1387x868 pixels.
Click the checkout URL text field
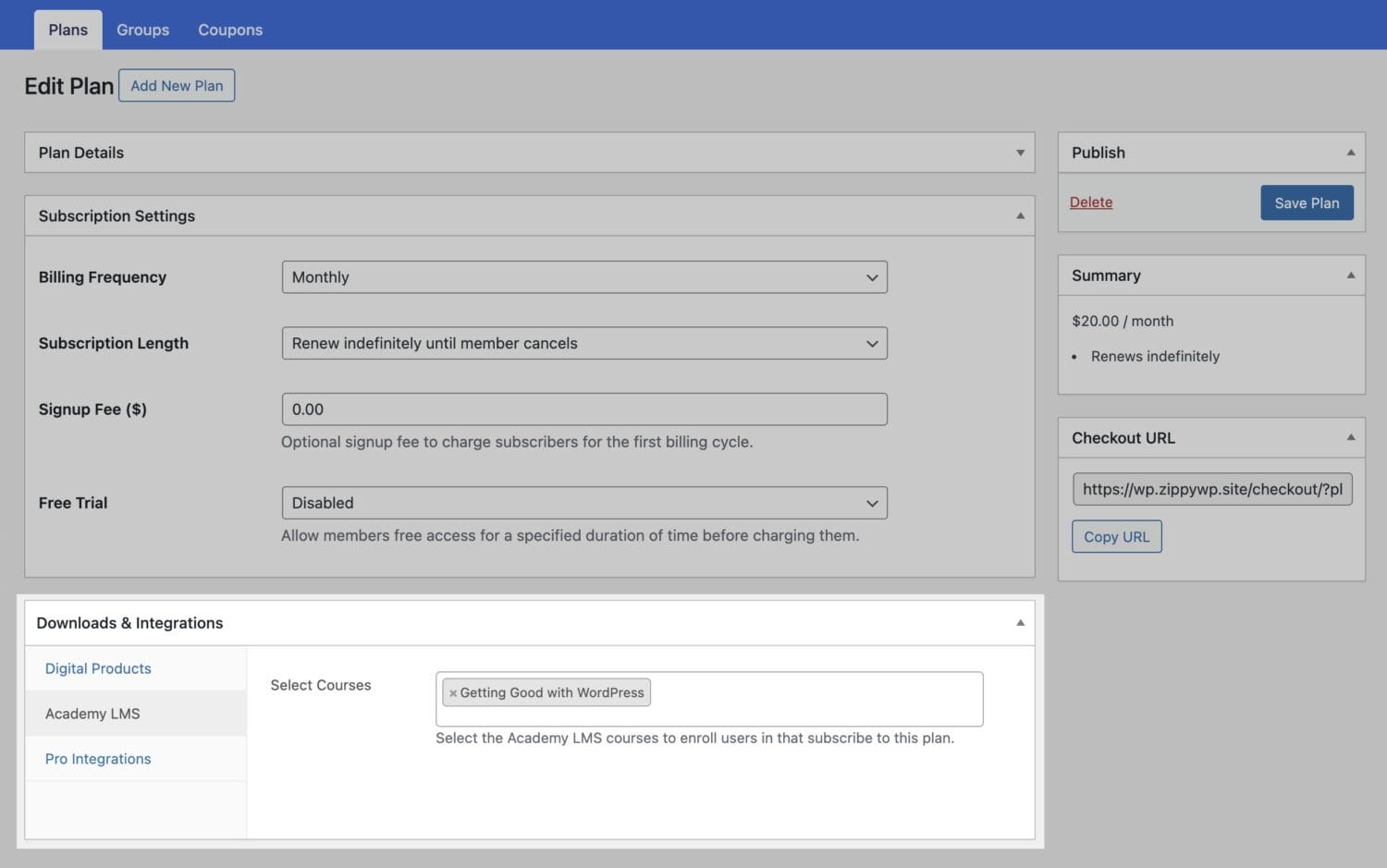click(1212, 489)
